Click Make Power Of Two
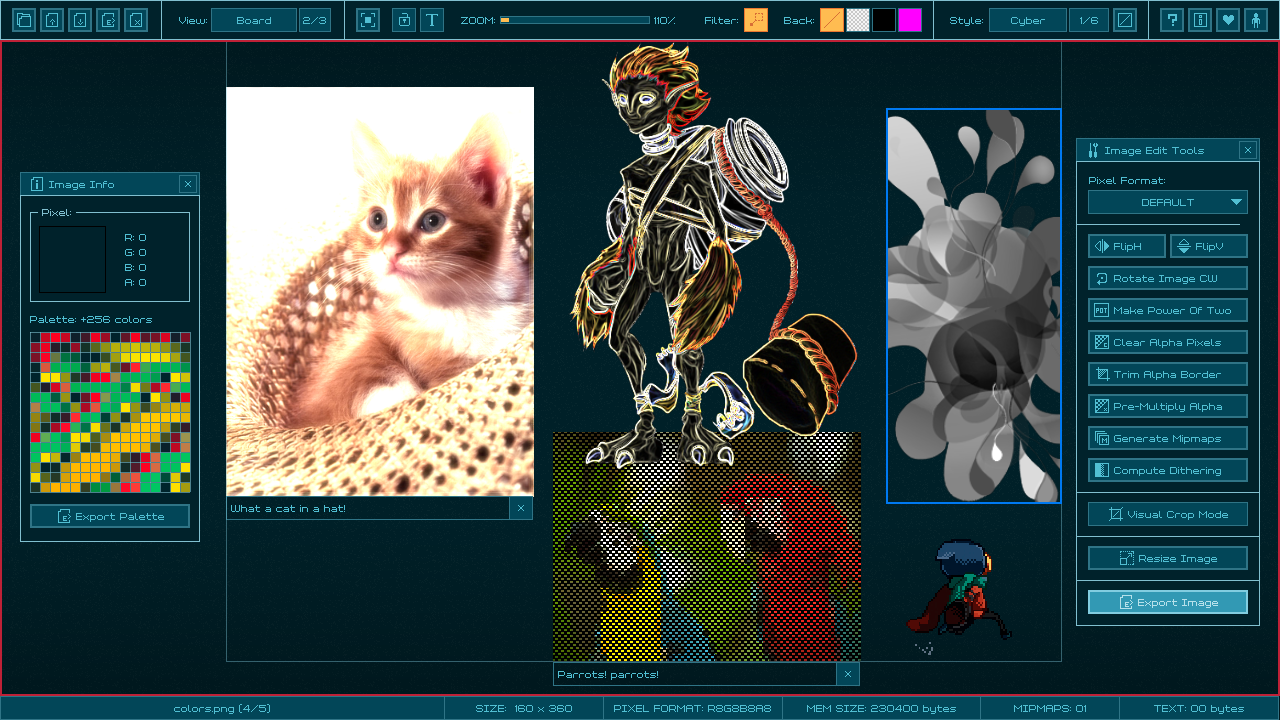 [x=1168, y=310]
